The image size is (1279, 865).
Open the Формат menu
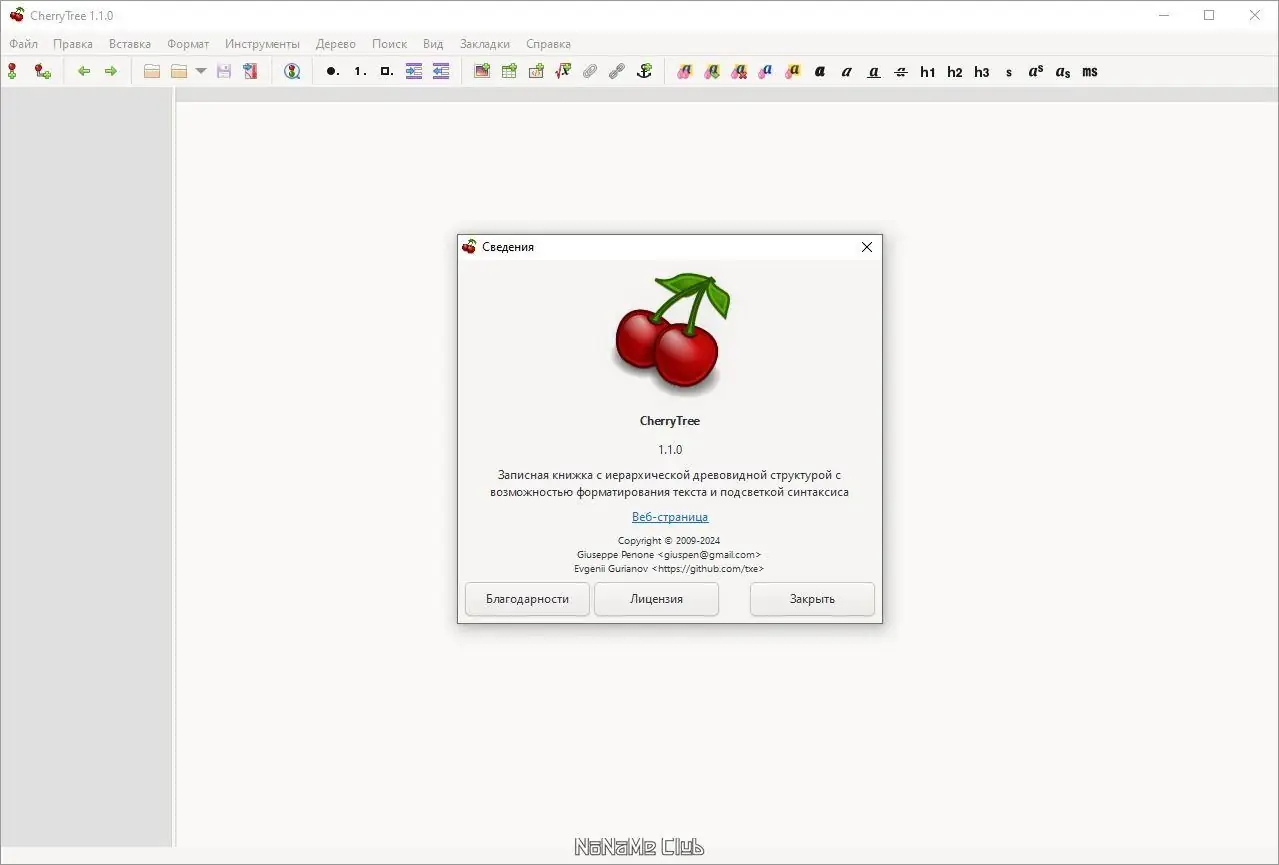click(188, 44)
